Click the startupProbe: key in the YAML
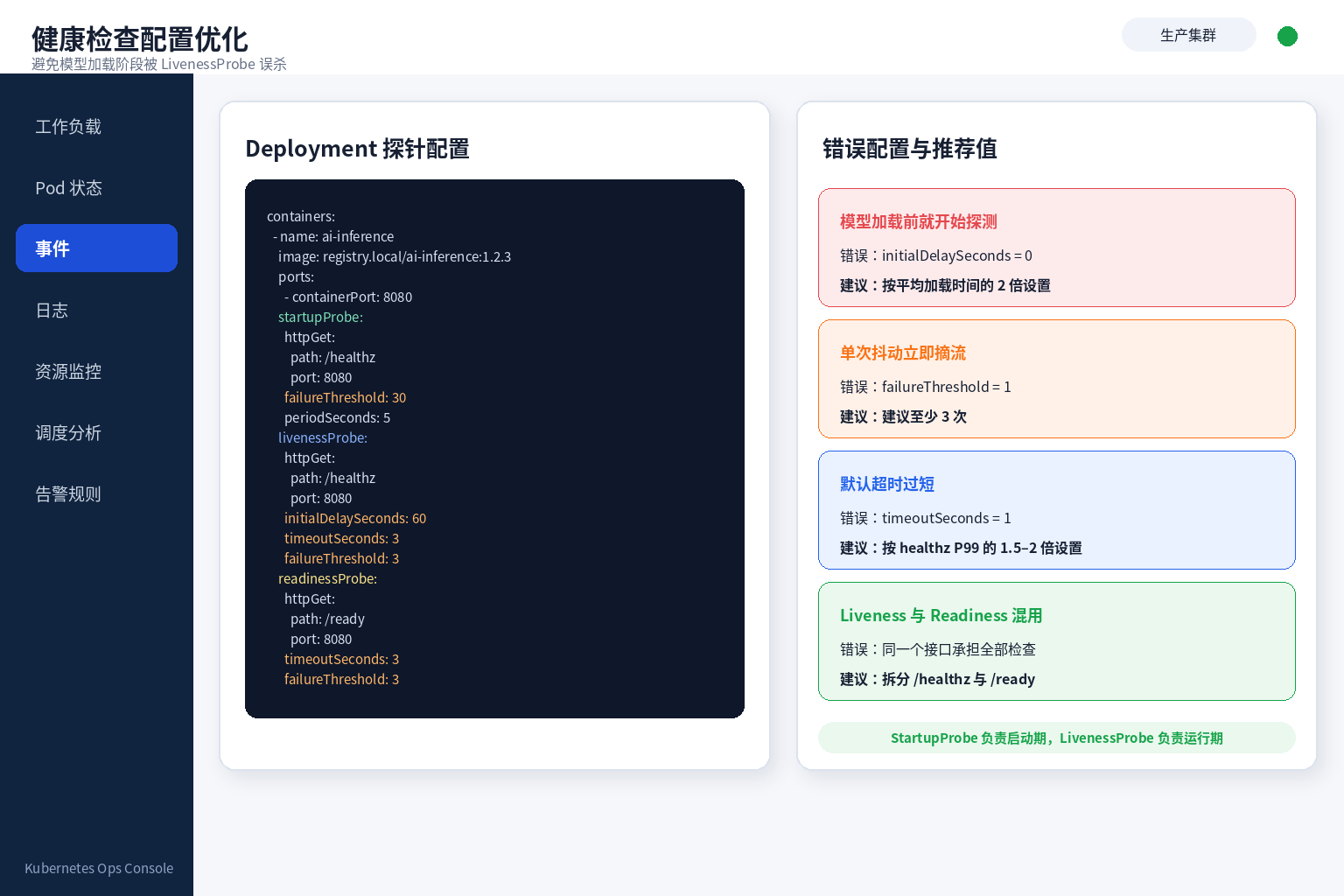The height and width of the screenshot is (896, 1344). tap(320, 317)
